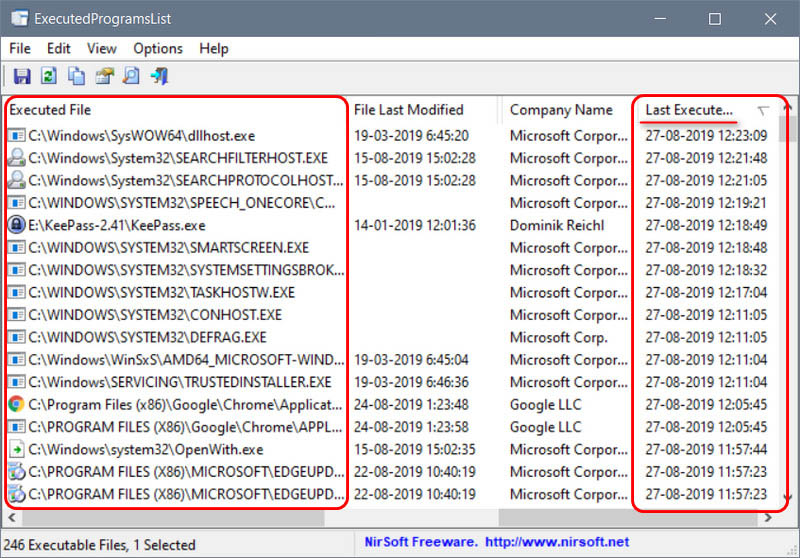Click the 27-08-2019 12:23:09 execution time
800x558 pixels.
[x=706, y=135]
